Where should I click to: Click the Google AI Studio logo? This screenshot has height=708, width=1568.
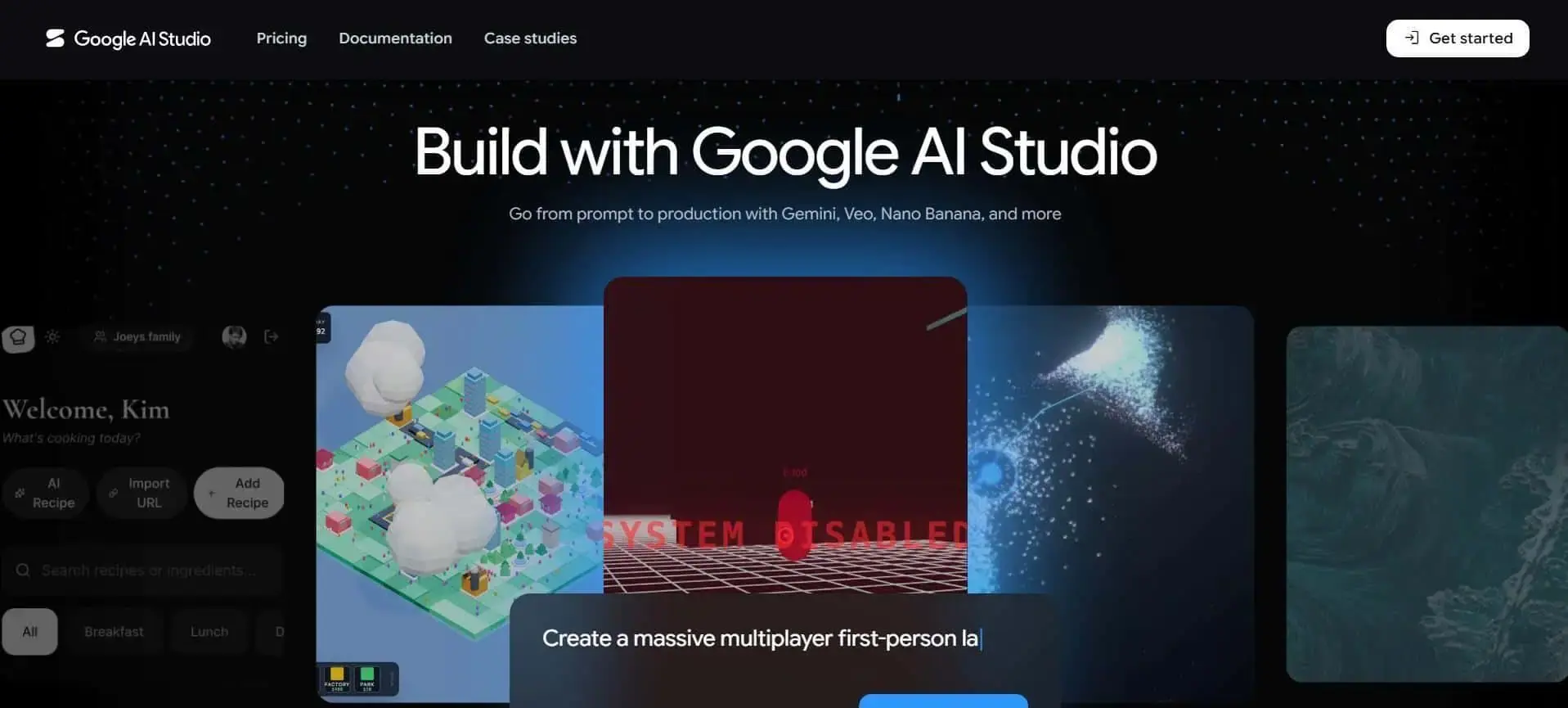(x=128, y=38)
